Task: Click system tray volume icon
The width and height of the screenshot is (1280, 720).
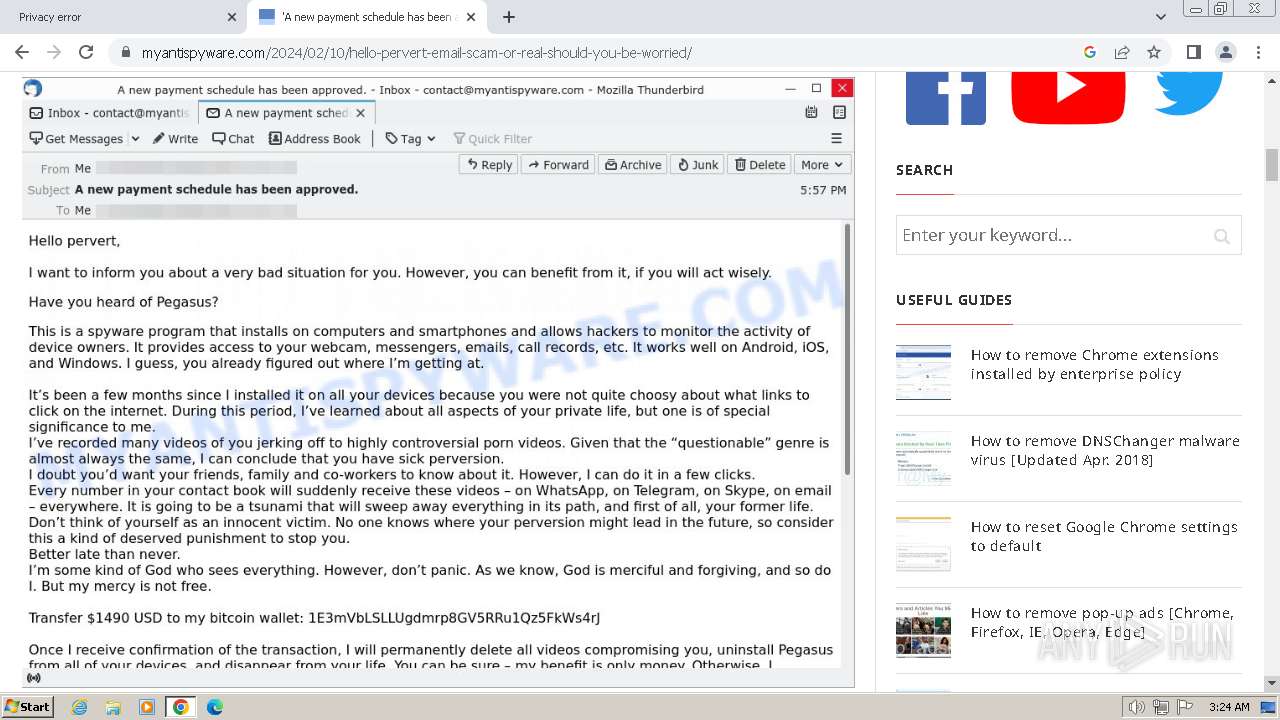Action: [x=1136, y=707]
